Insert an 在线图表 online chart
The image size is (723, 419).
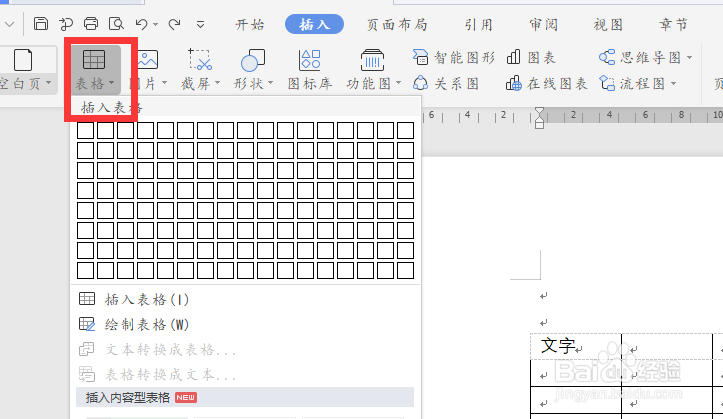546,83
